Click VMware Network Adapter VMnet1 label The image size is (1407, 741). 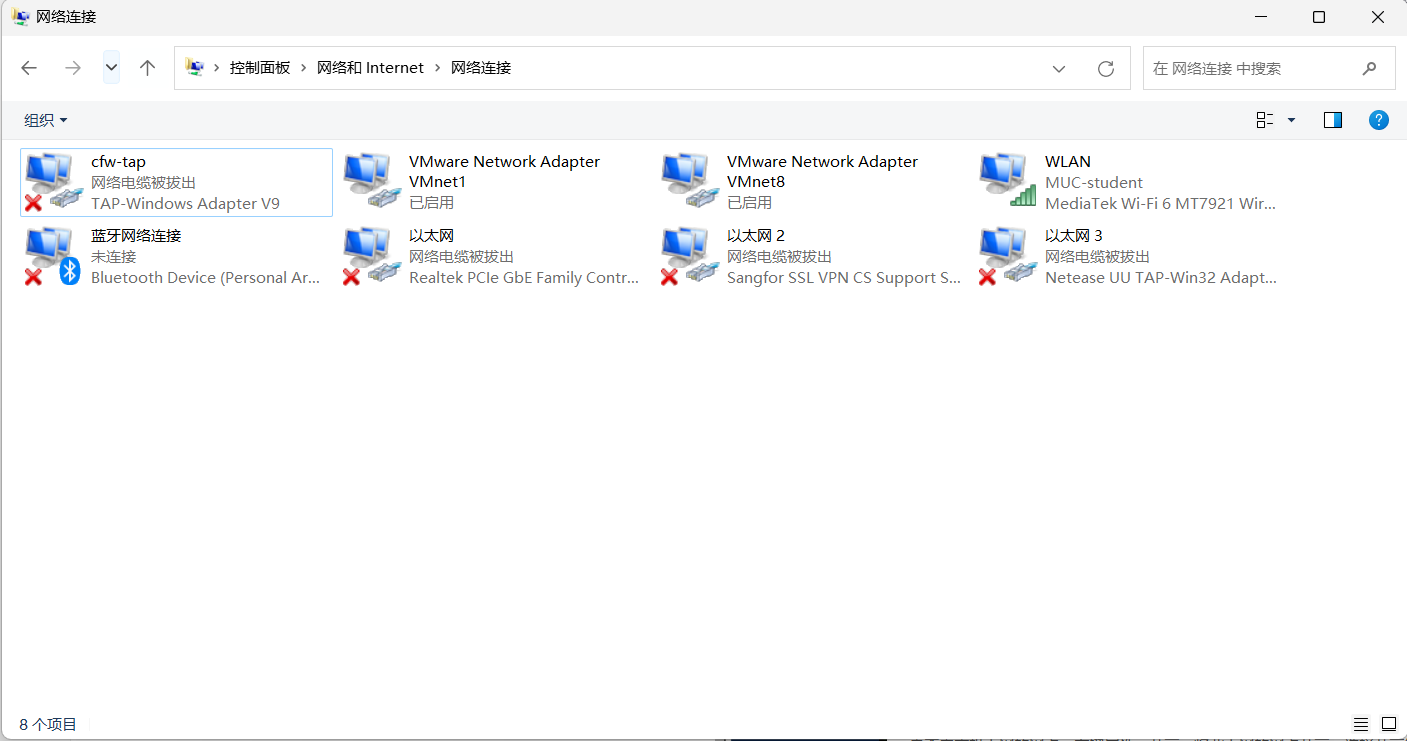pyautogui.click(x=504, y=172)
